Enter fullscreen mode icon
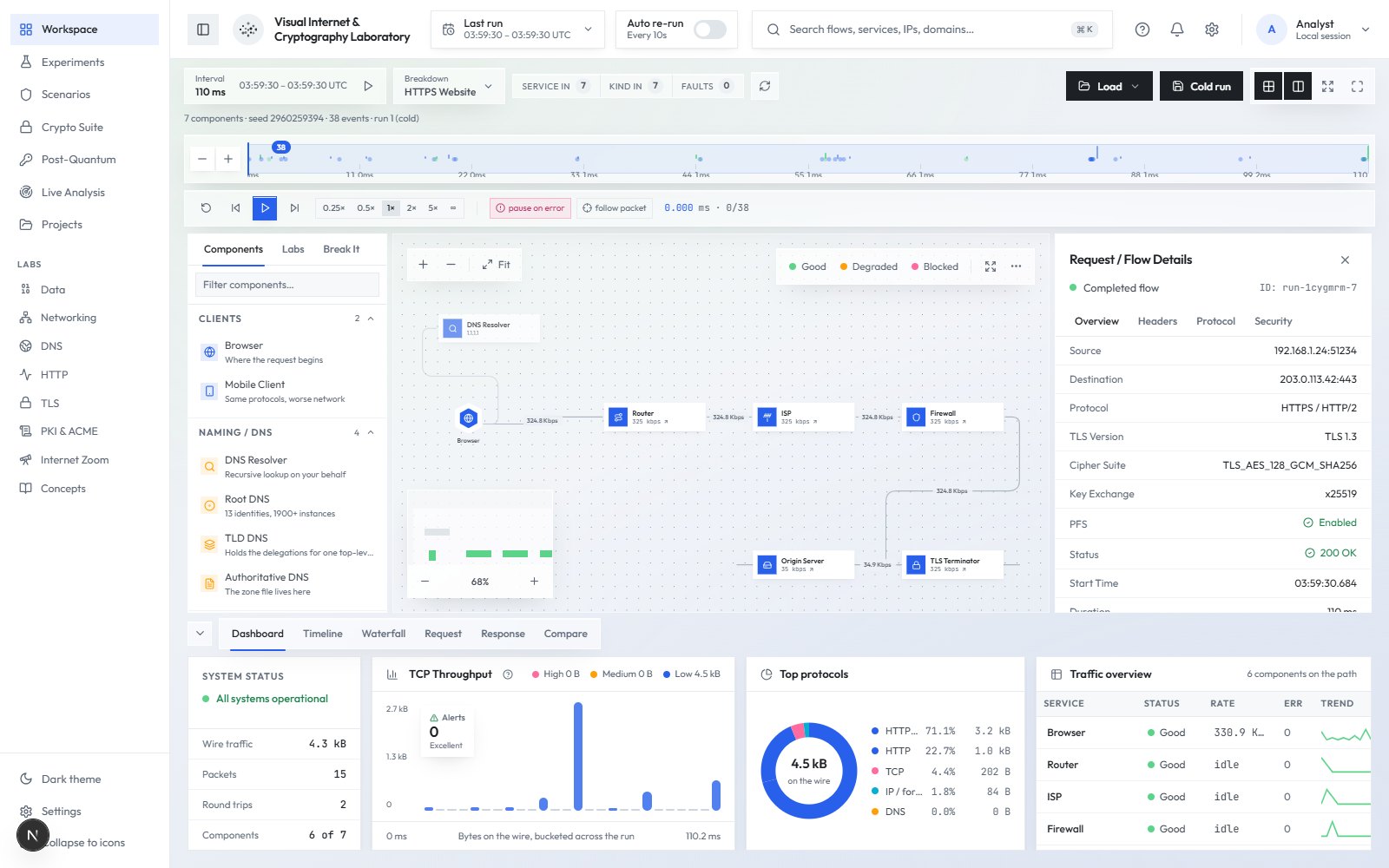Screen dimensions: 1389x868 tap(1357, 86)
